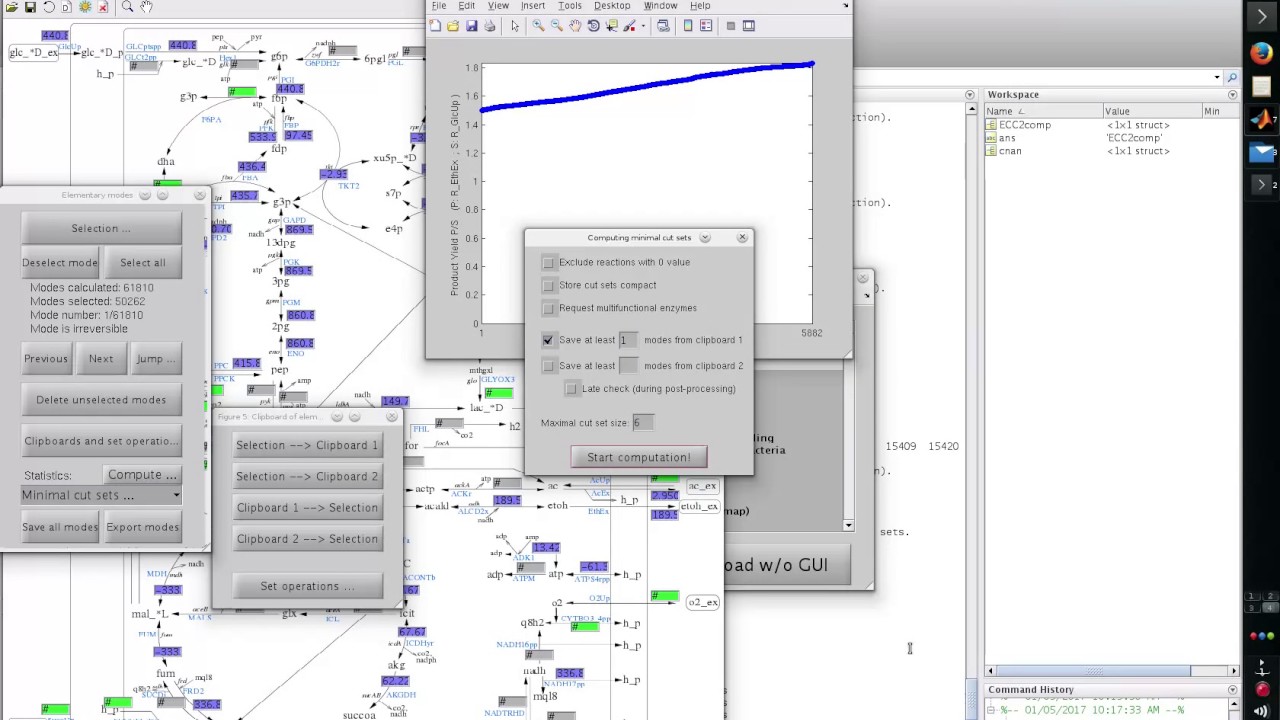The height and width of the screenshot is (720, 1280).
Task: Open the View menu in figure window
Action: point(498,6)
